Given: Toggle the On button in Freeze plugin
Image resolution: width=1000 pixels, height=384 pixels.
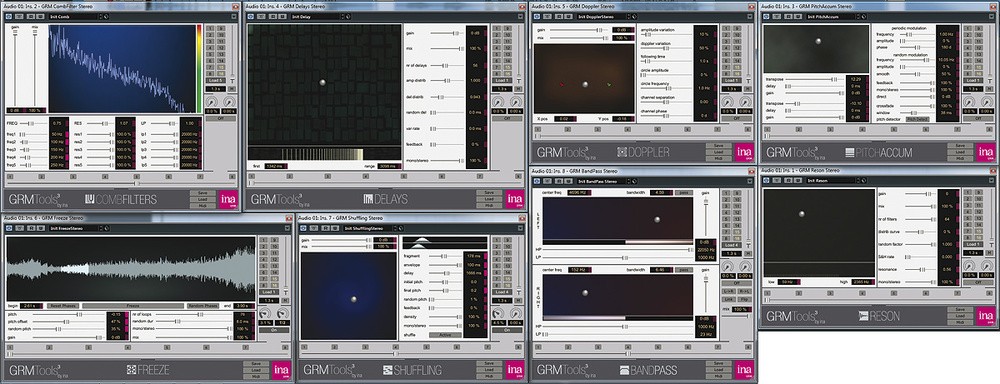Looking at the screenshot, I should (274, 330).
